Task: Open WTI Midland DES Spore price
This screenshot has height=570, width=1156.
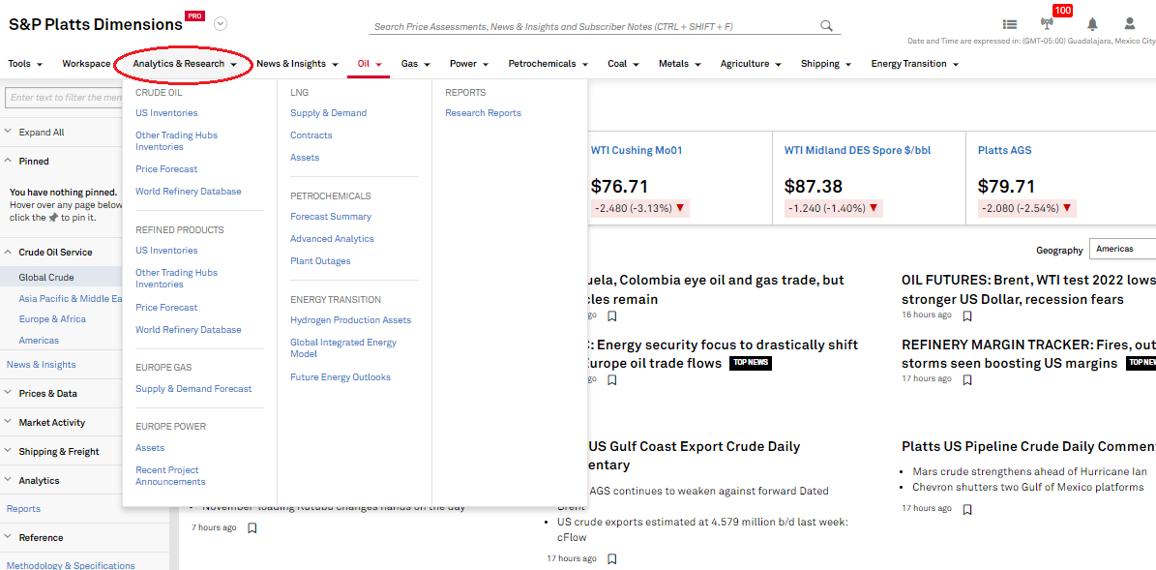Action: tap(857, 150)
